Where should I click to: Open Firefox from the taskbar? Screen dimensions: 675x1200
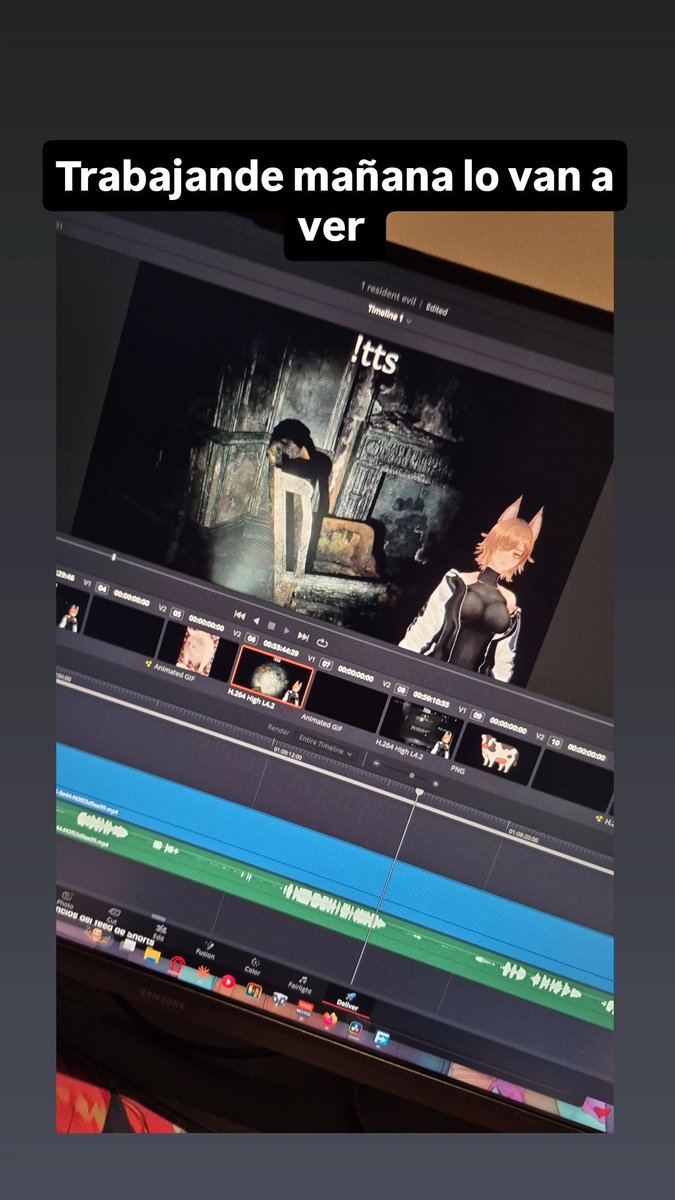[329, 1019]
